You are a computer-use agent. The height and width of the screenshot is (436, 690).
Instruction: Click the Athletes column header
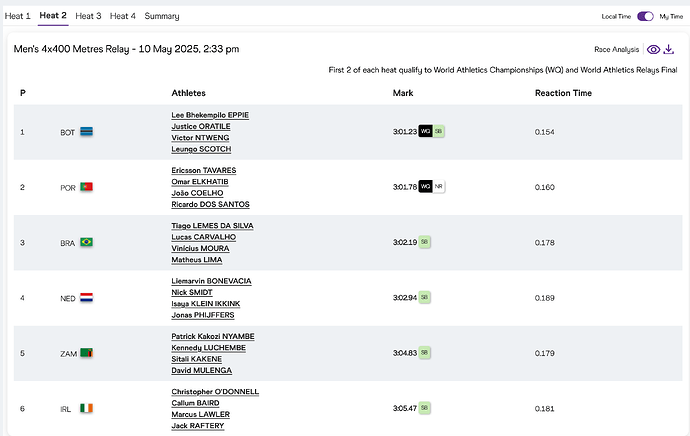(188, 93)
